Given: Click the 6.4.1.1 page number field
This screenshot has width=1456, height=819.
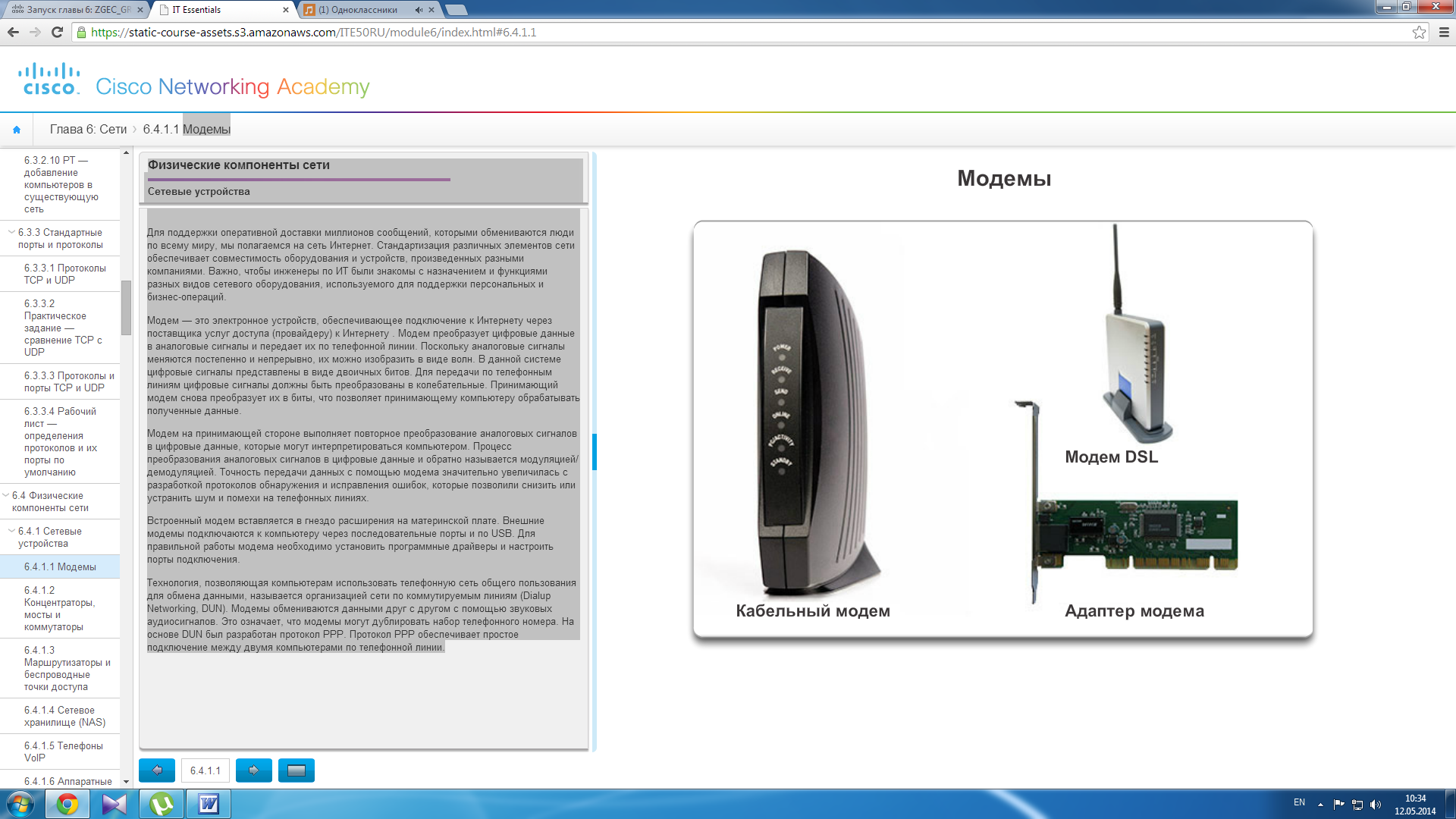Looking at the screenshot, I should (206, 770).
